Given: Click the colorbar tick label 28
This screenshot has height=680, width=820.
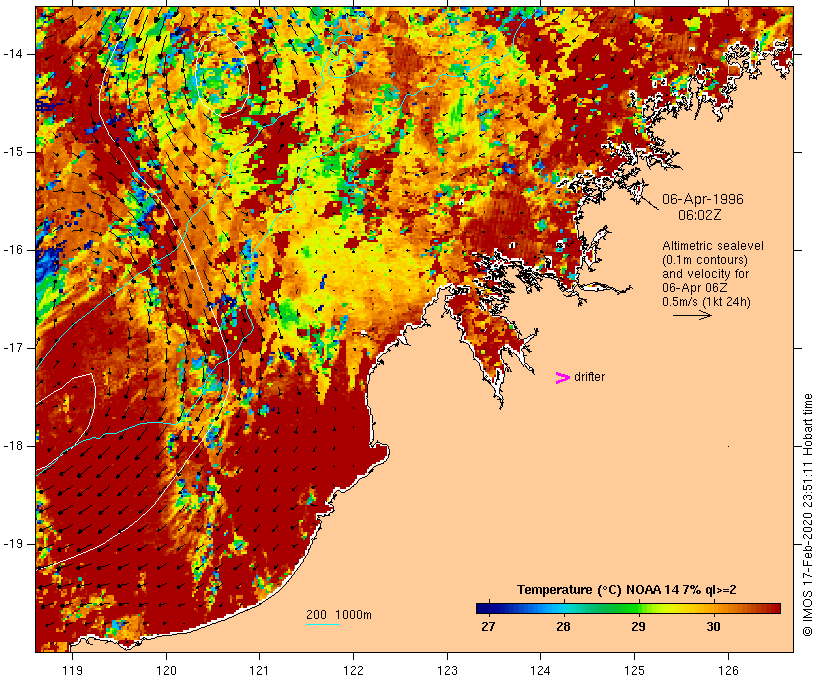Looking at the screenshot, I should click(x=563, y=627).
